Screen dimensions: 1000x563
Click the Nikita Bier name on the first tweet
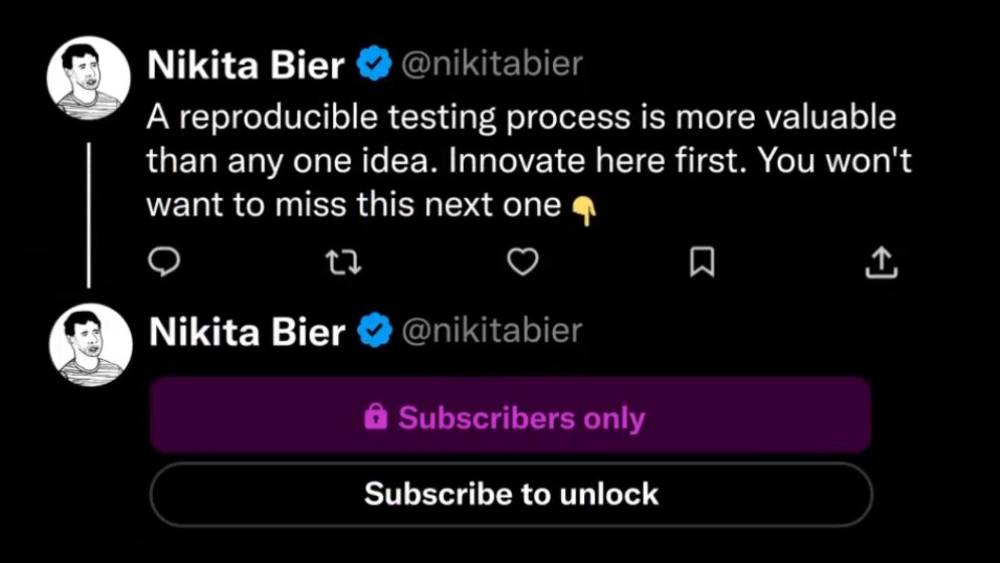(246, 67)
